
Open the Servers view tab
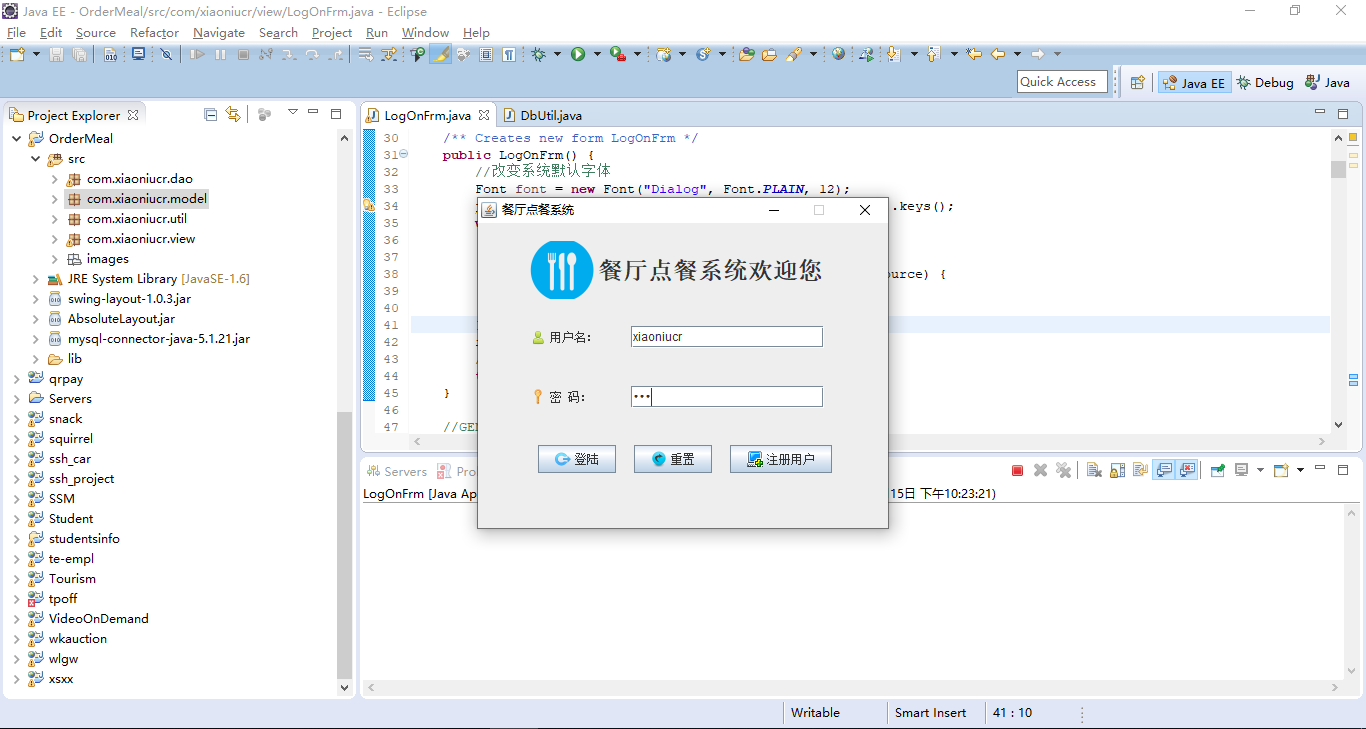[396, 471]
